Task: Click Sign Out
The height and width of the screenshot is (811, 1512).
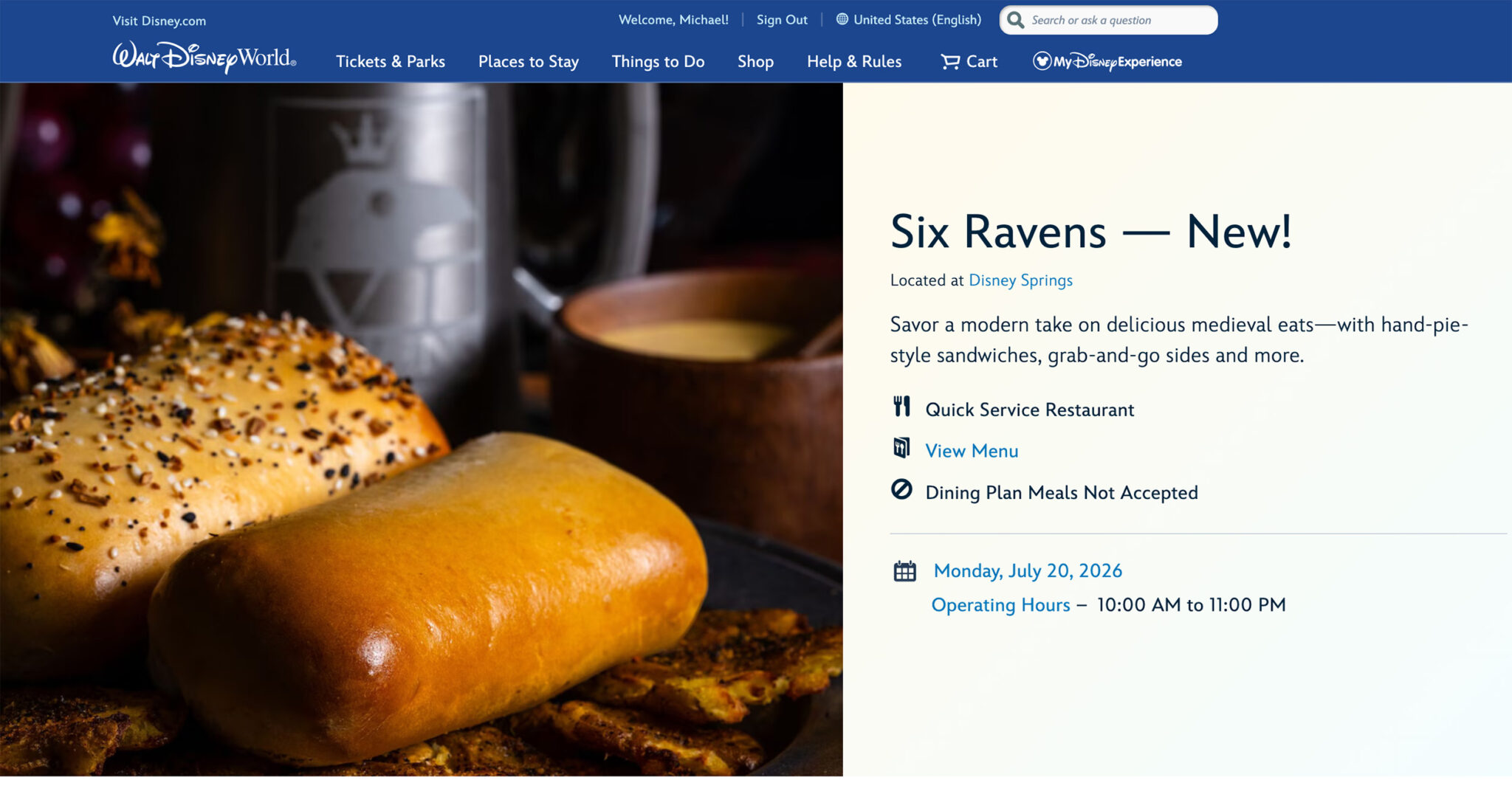Action: [782, 20]
